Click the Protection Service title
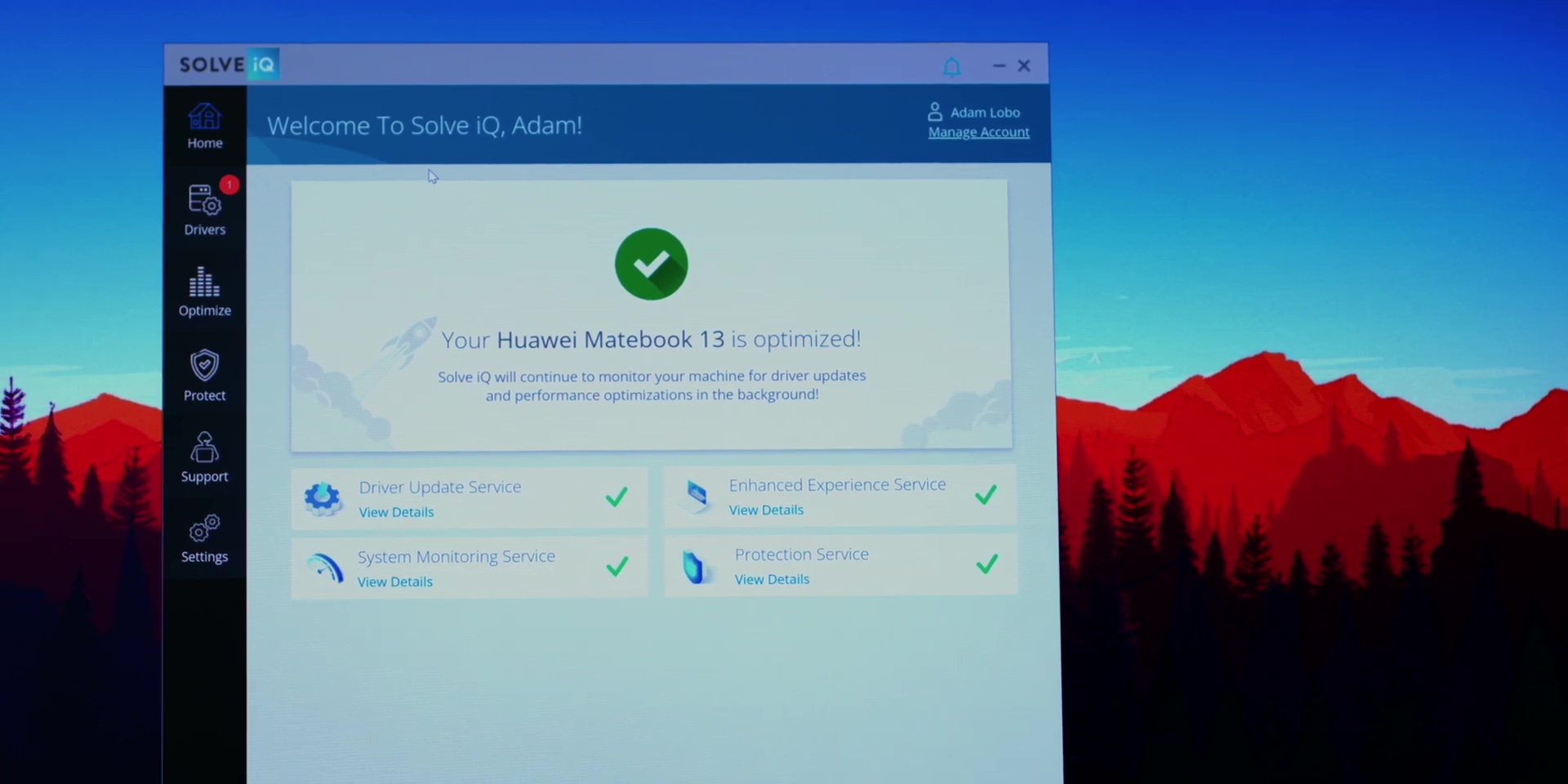The height and width of the screenshot is (784, 1568). (801, 554)
